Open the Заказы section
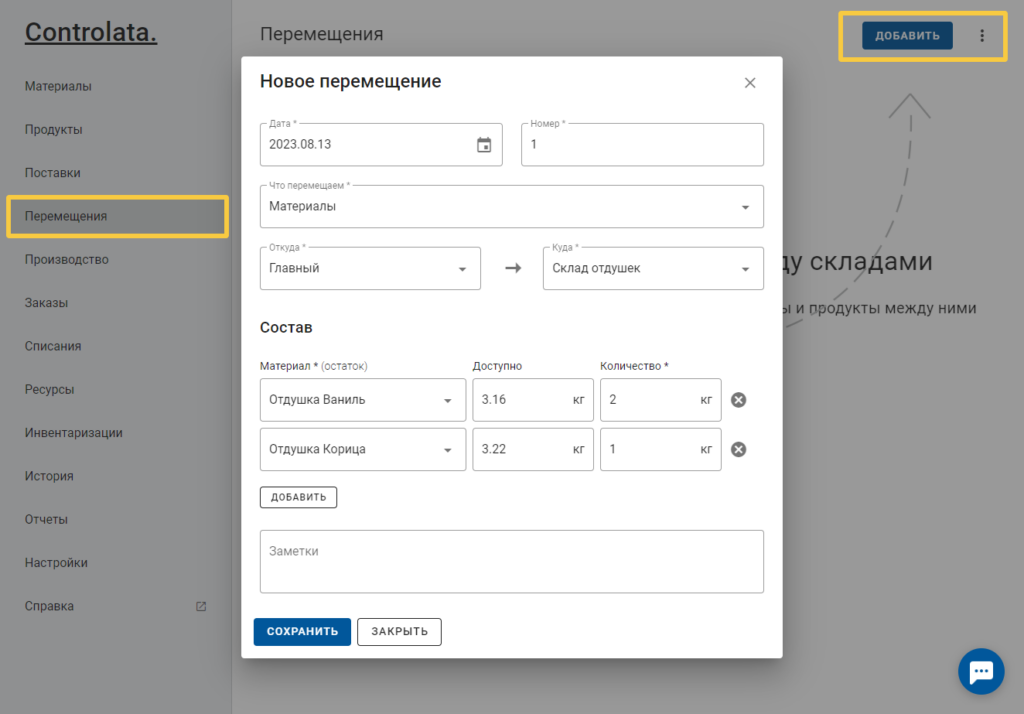The image size is (1024, 714). [x=46, y=302]
